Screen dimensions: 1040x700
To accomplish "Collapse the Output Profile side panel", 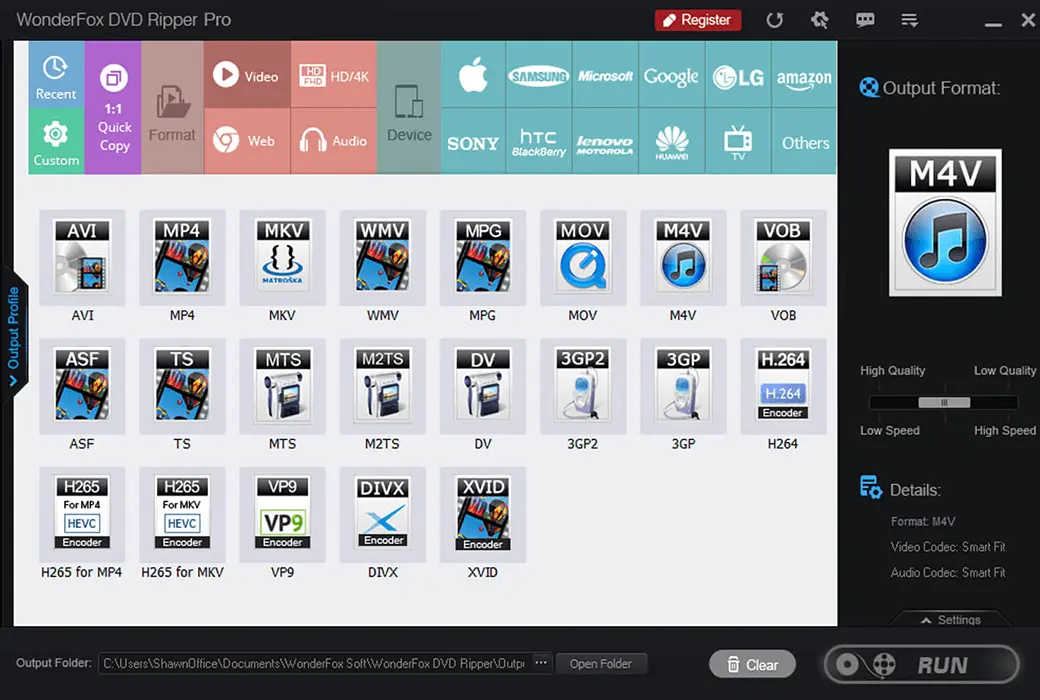I will (x=13, y=335).
